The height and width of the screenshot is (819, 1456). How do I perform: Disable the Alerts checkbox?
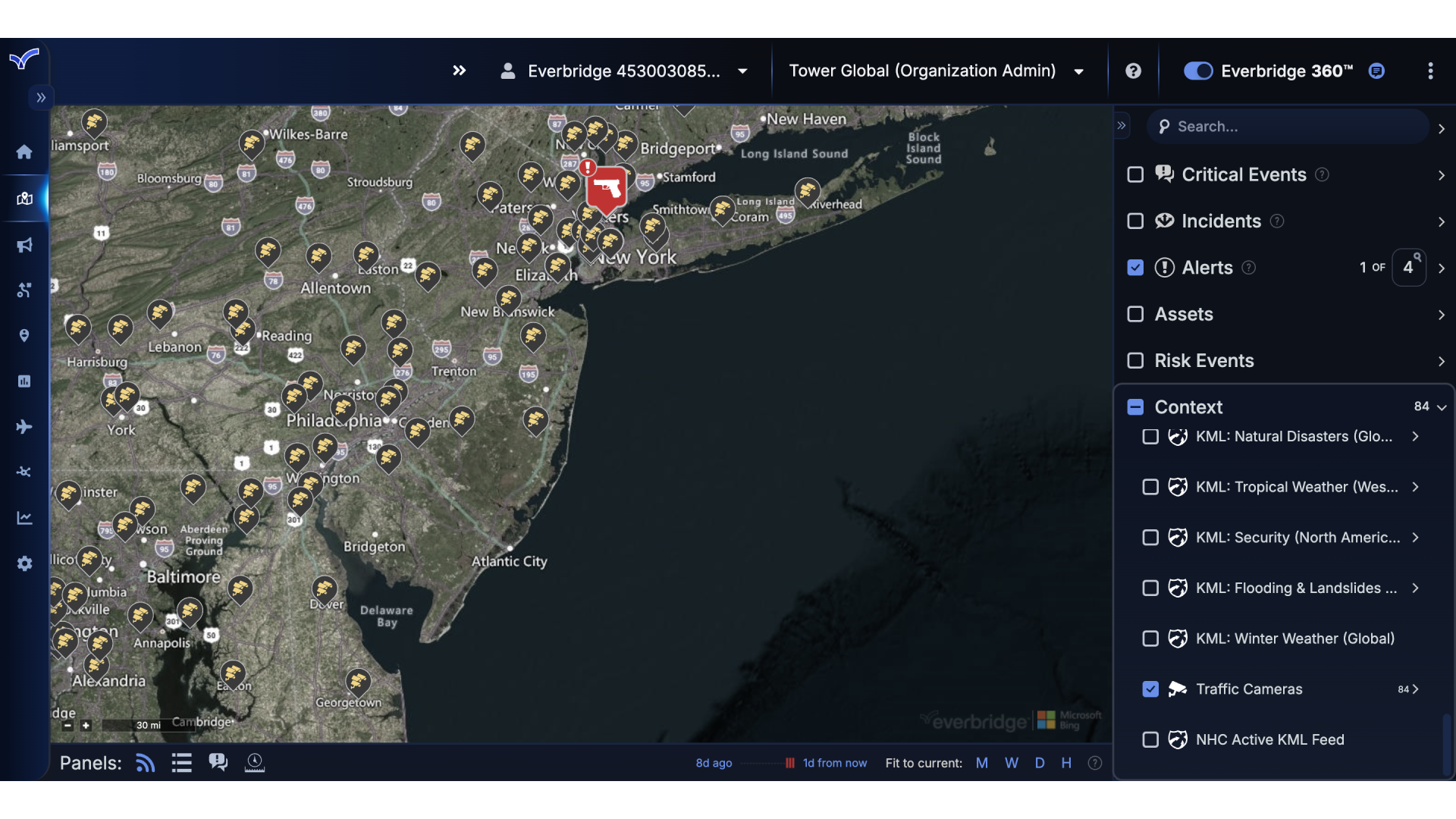(1135, 267)
